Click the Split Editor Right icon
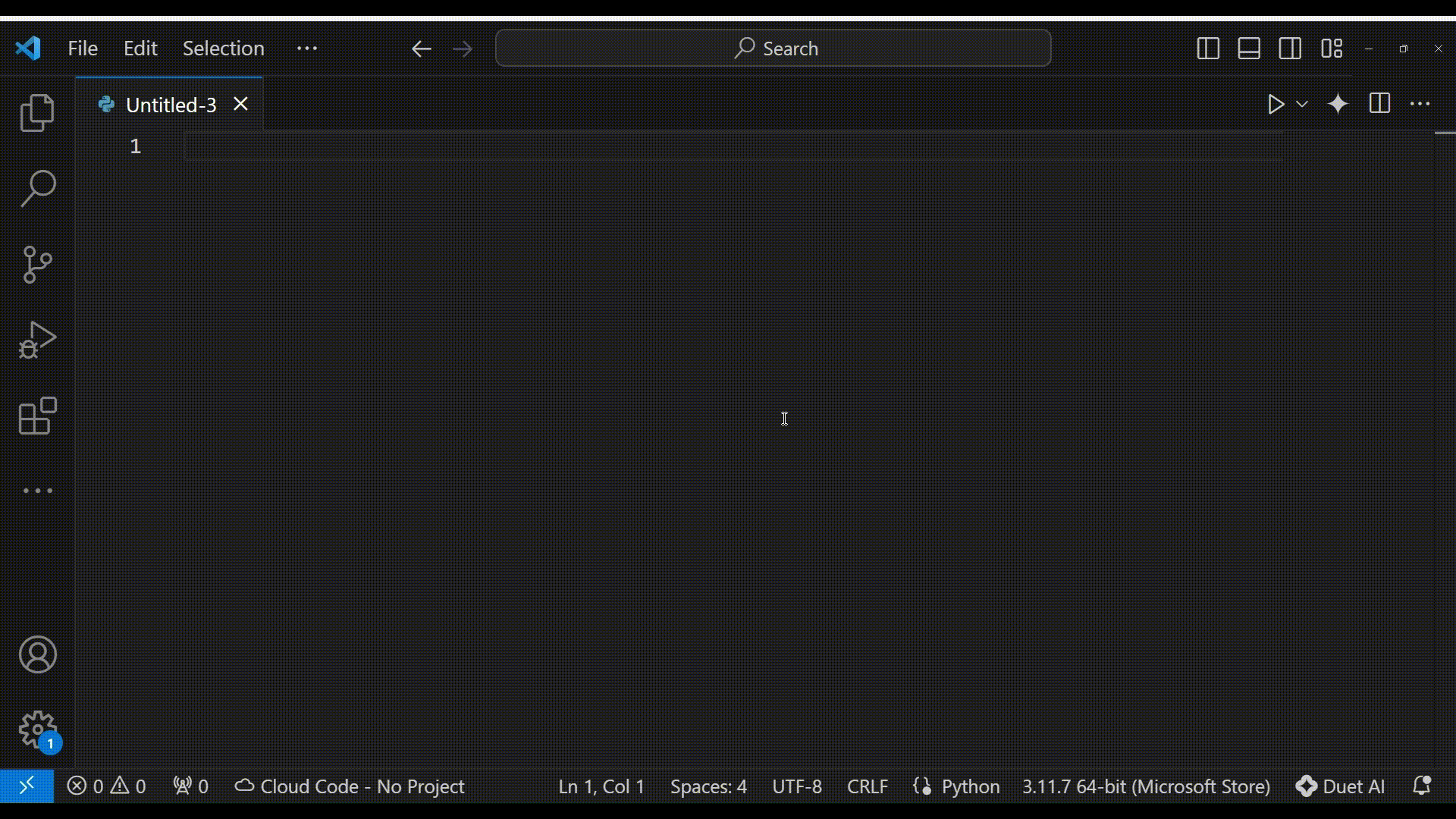This screenshot has width=1456, height=819. point(1379,105)
